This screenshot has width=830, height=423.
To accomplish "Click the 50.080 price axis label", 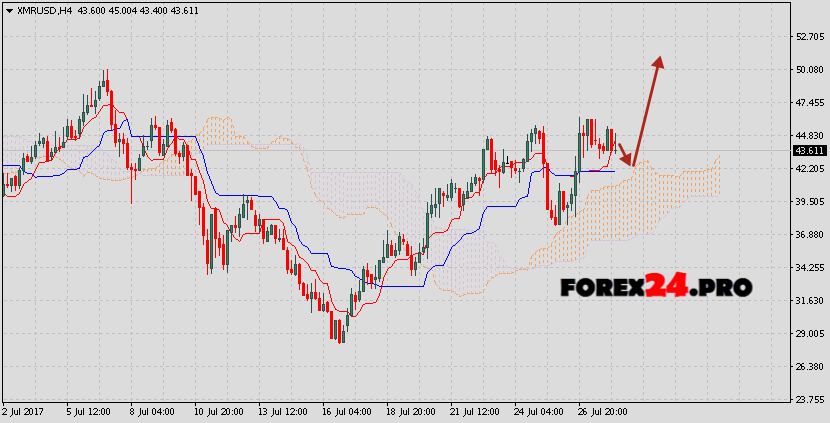I will 808,69.
